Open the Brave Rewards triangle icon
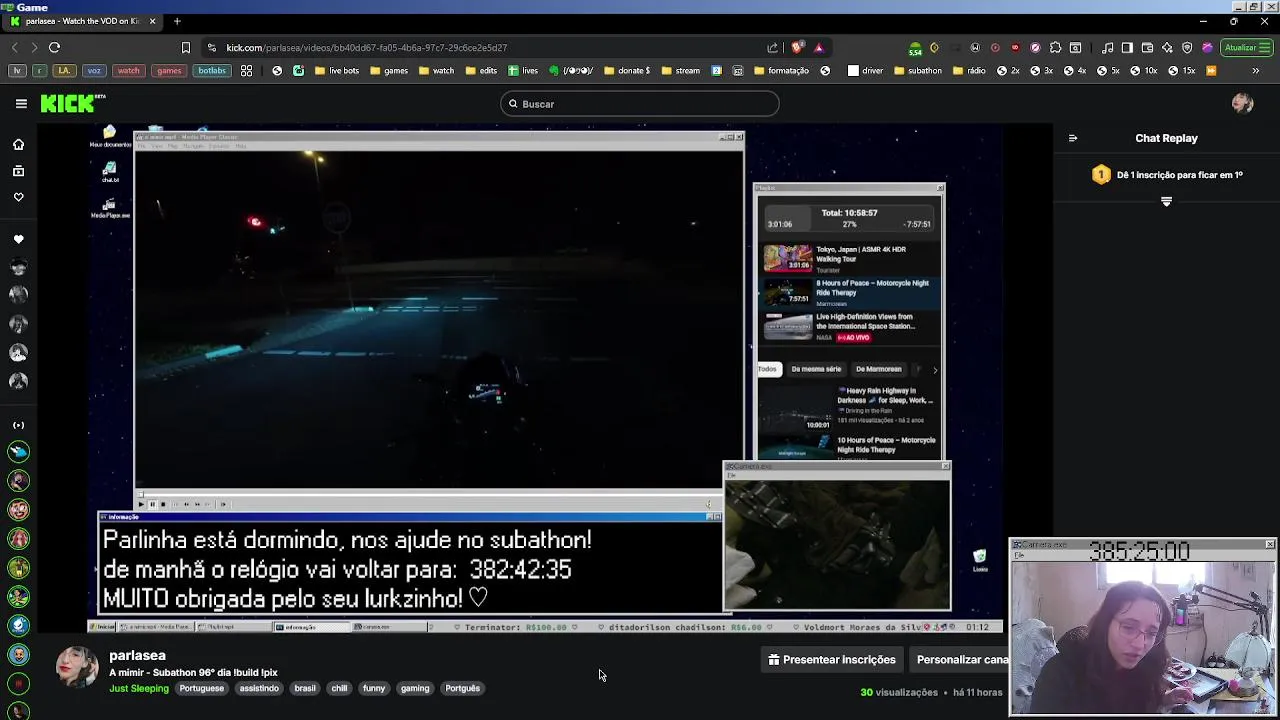The height and width of the screenshot is (720, 1280). (819, 47)
